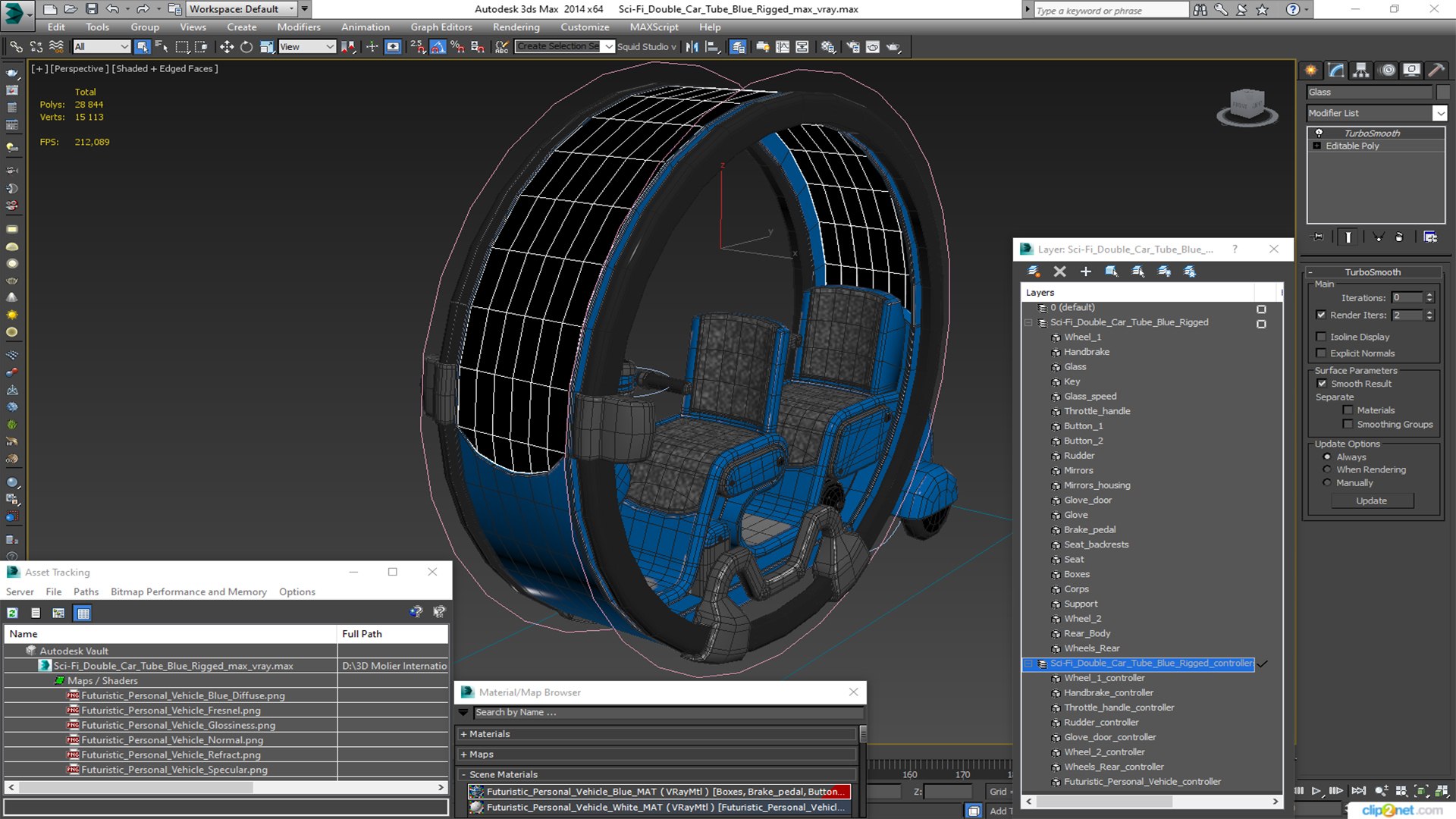Click the Select and Link chain icon
The height and width of the screenshot is (819, 1456).
[x=16, y=47]
